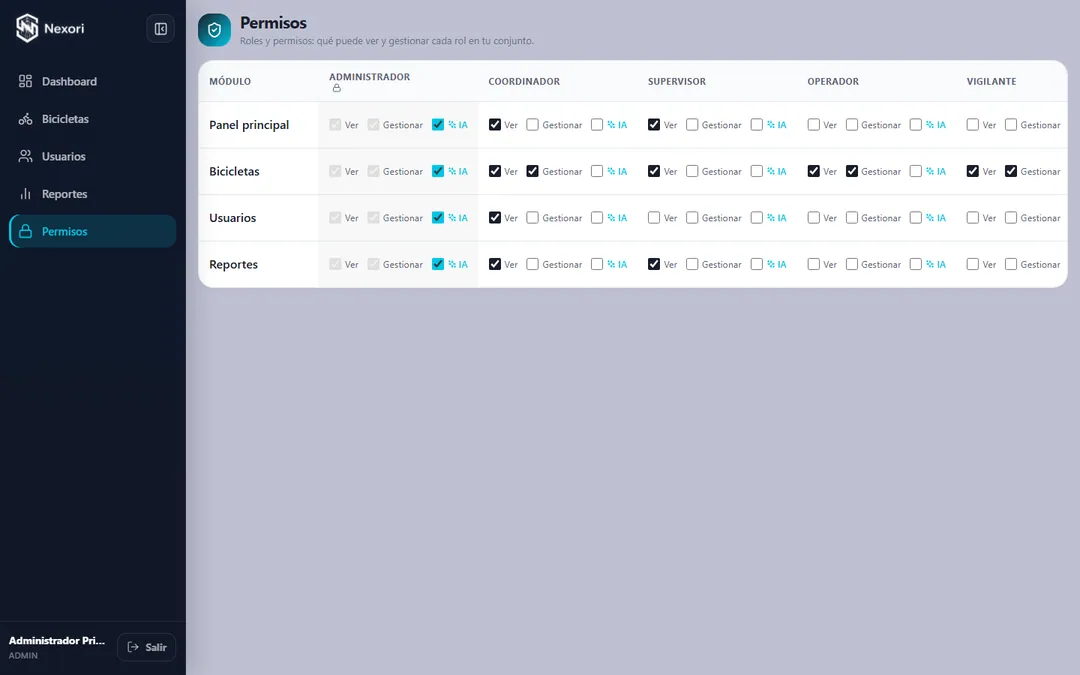The height and width of the screenshot is (675, 1080).
Task: Enable Vigilante Ver for Usuarios
Action: [x=973, y=218]
